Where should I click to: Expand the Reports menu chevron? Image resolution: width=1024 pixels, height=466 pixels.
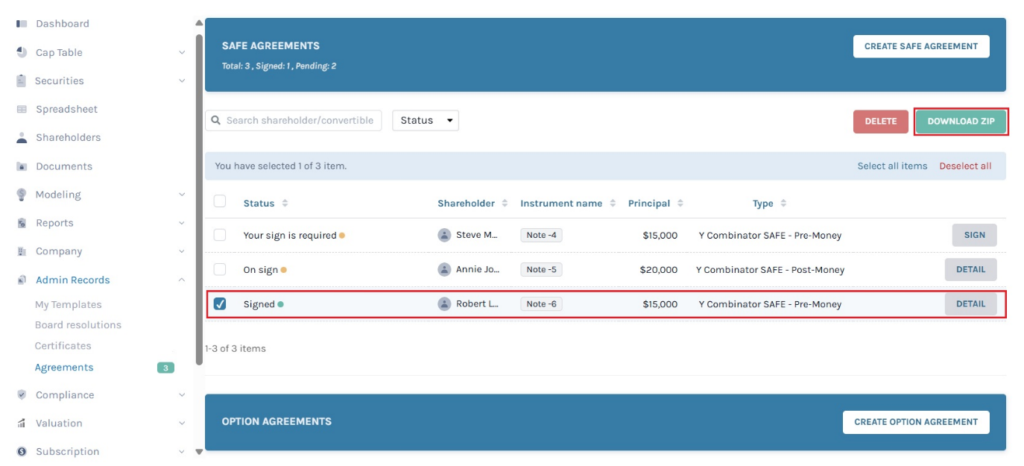pyautogui.click(x=181, y=224)
